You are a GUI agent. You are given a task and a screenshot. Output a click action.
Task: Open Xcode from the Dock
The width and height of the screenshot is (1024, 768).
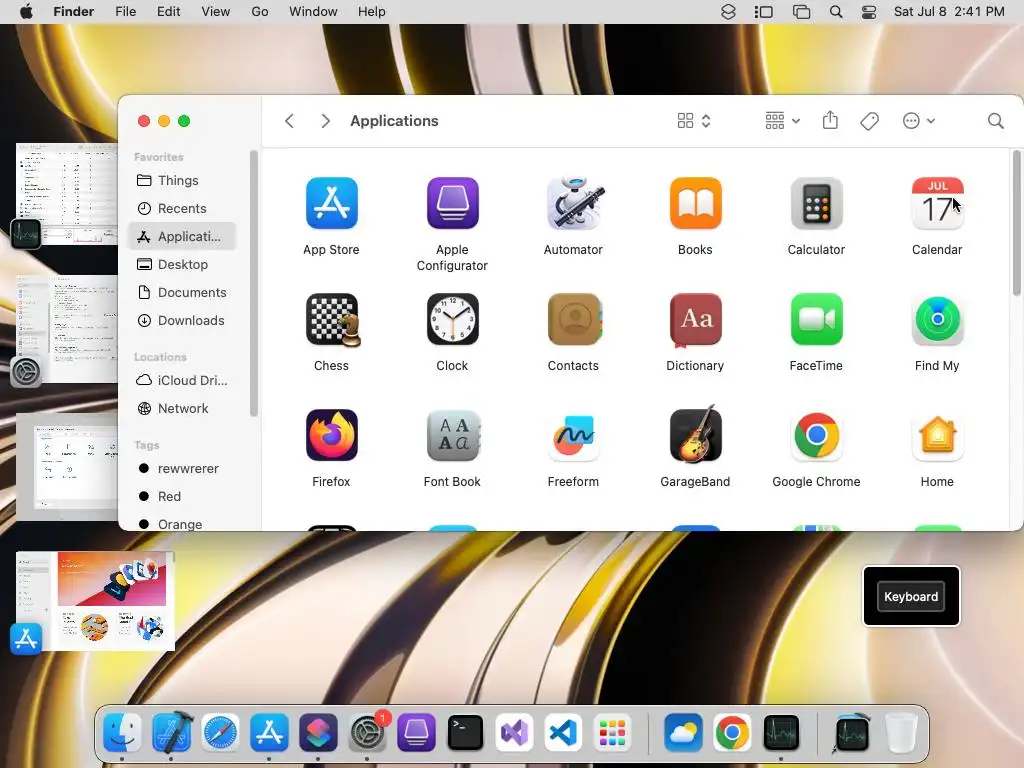(171, 732)
